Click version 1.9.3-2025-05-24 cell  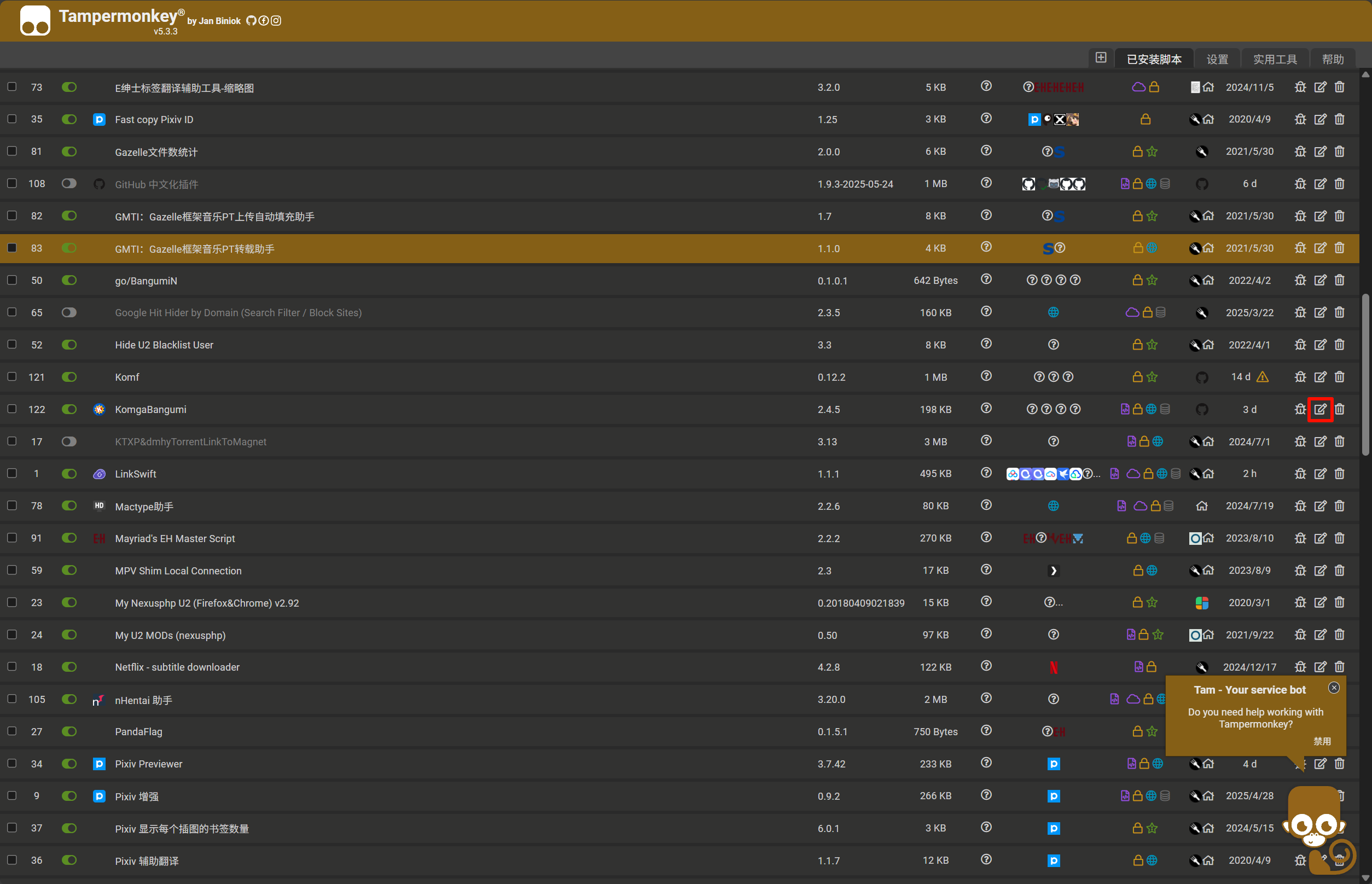(x=855, y=184)
